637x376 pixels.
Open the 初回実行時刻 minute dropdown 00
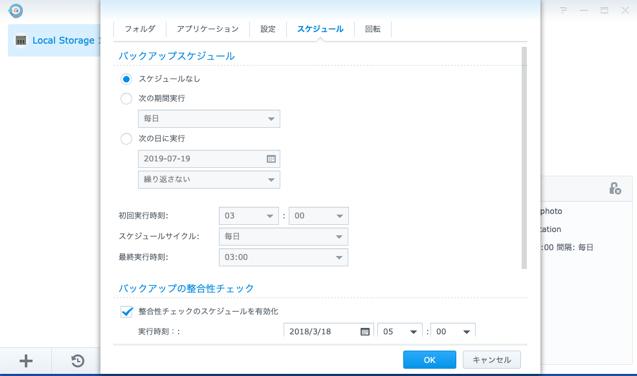pos(318,216)
